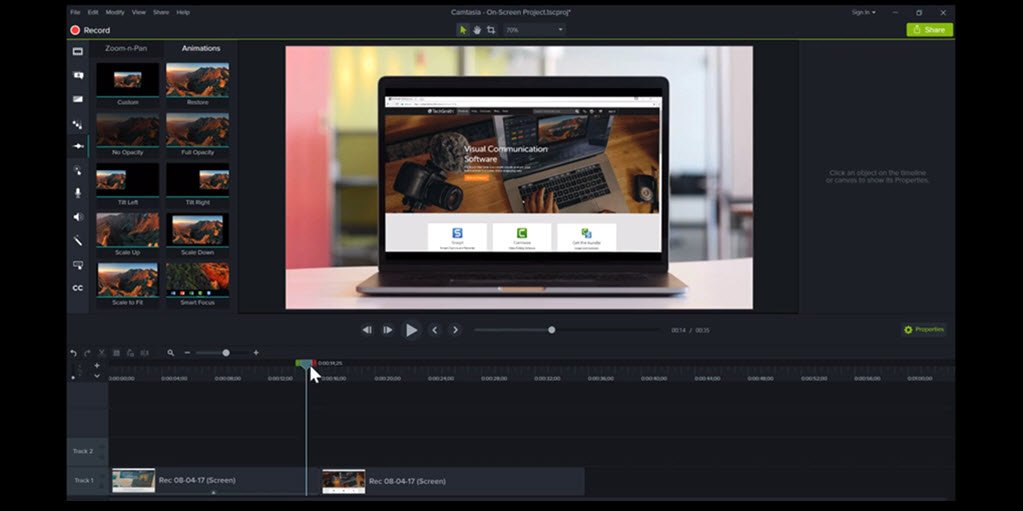Click the Track 1 label

tap(83, 480)
